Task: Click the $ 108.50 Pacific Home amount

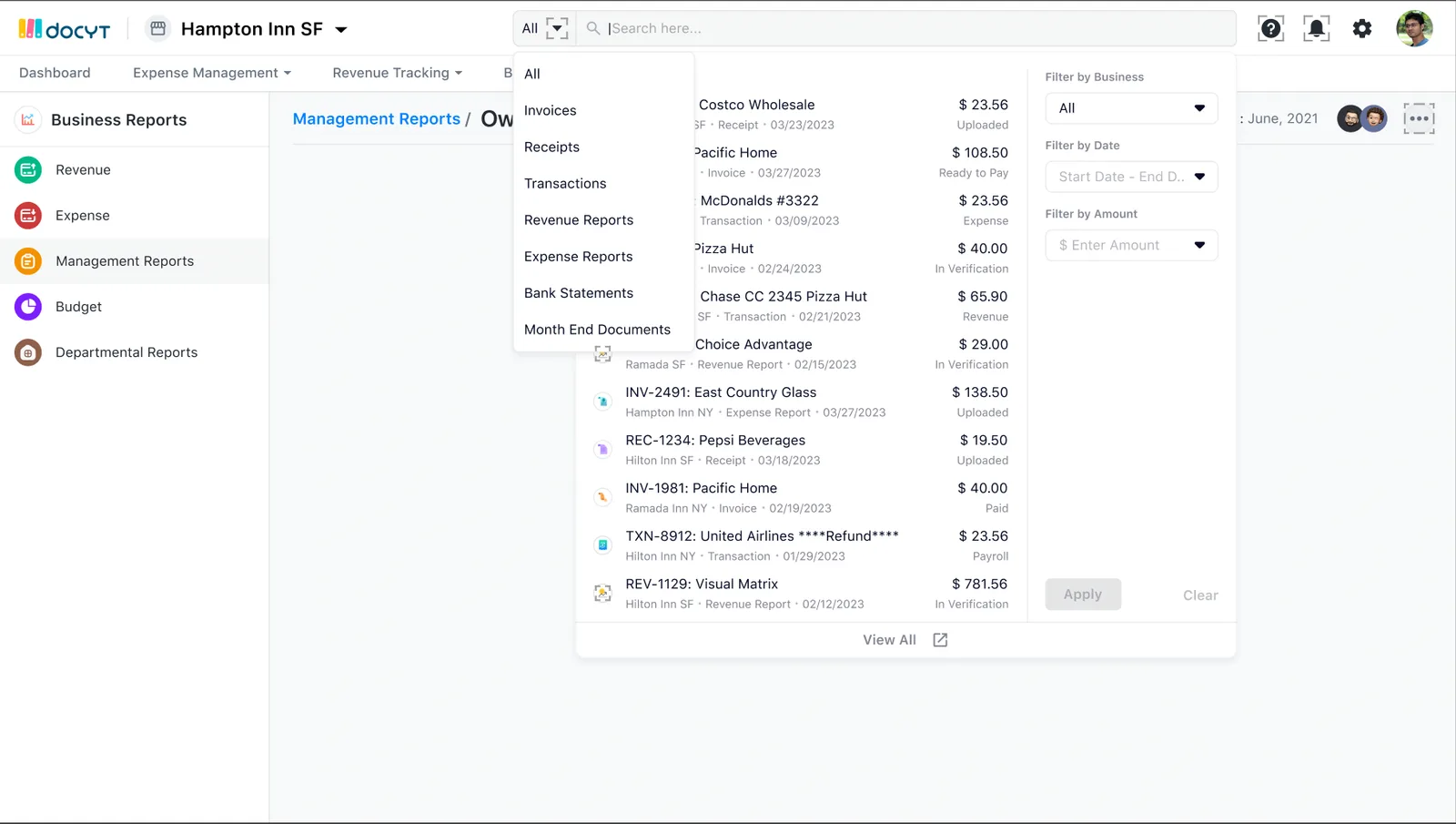Action: click(980, 153)
